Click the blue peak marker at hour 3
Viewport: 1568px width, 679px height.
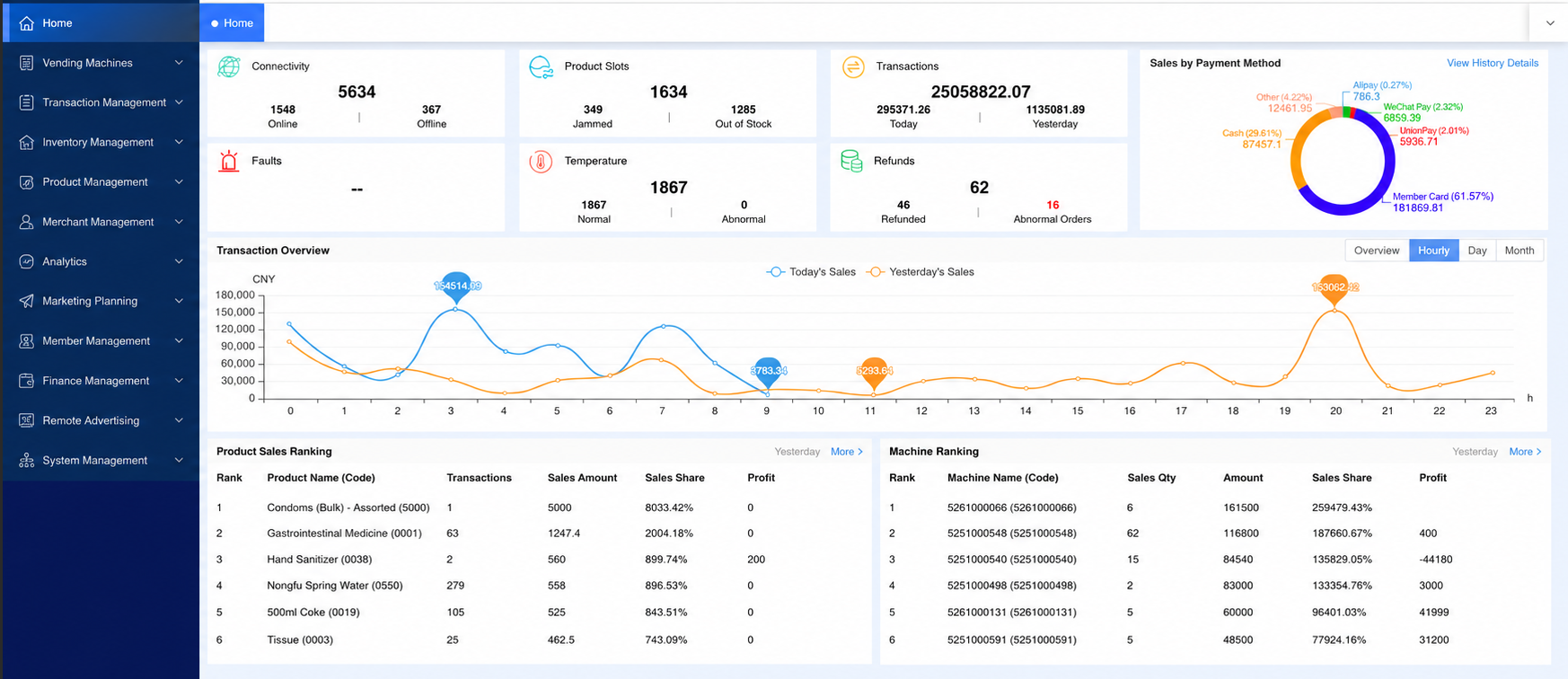(x=456, y=286)
